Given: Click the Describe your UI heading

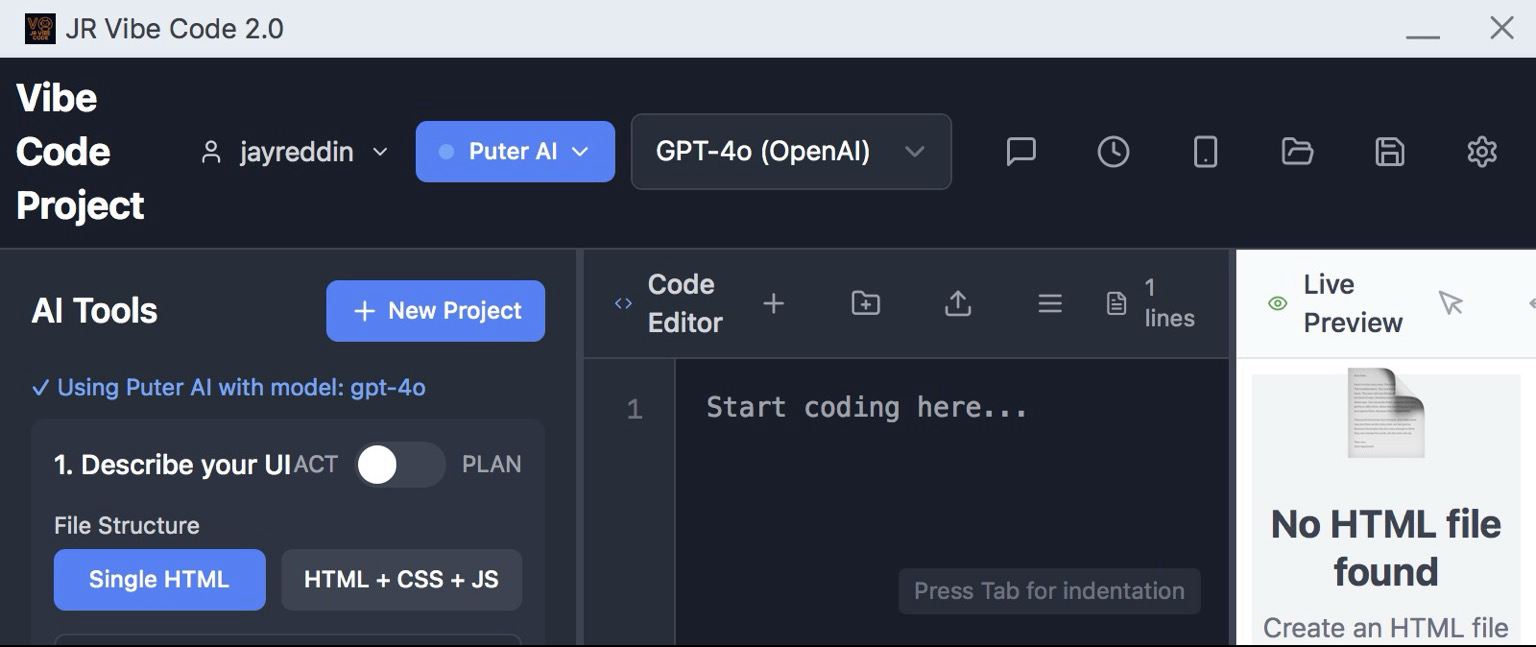Looking at the screenshot, I should (172, 465).
